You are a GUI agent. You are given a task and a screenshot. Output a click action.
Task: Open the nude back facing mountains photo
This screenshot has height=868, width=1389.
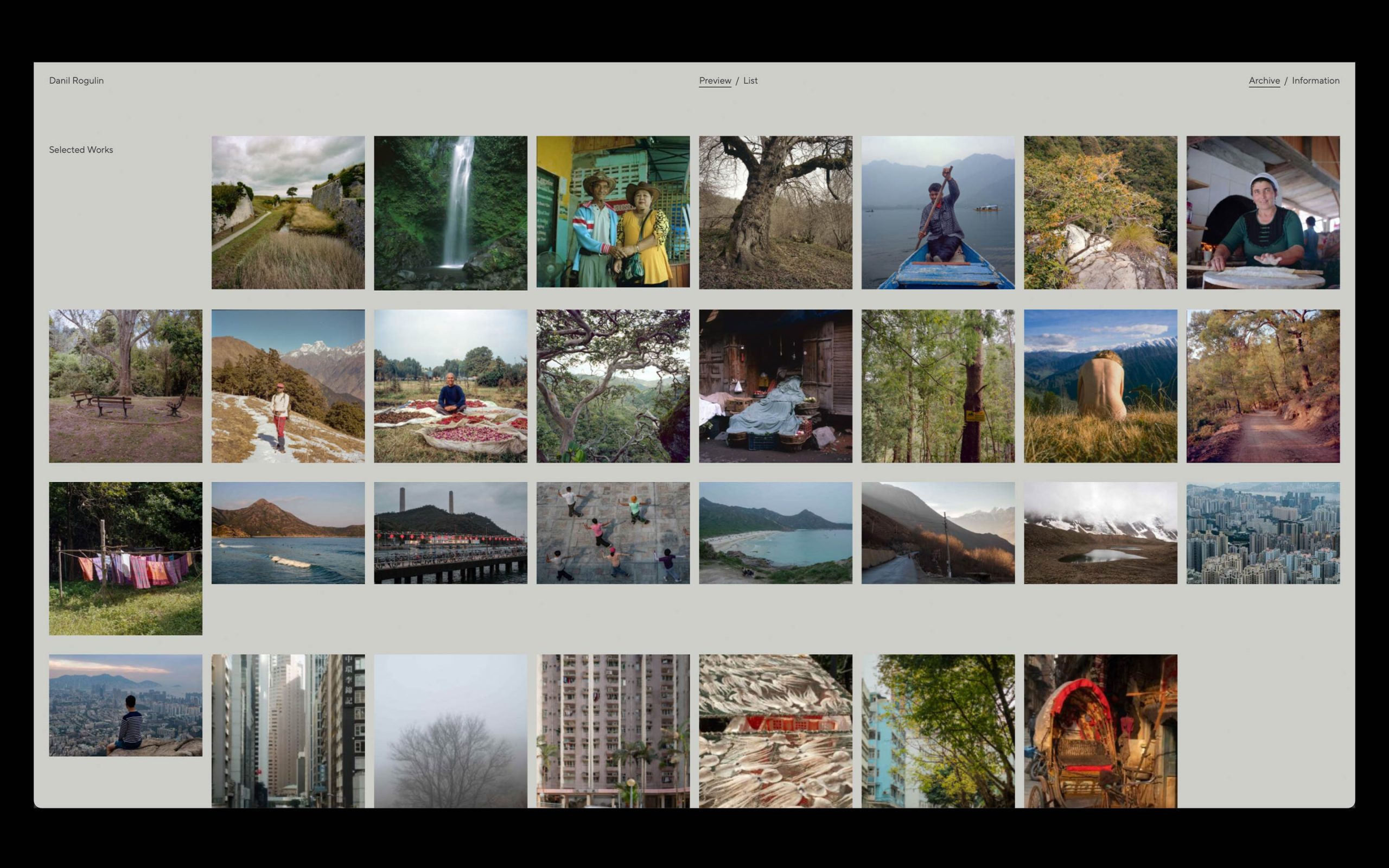tap(1100, 386)
